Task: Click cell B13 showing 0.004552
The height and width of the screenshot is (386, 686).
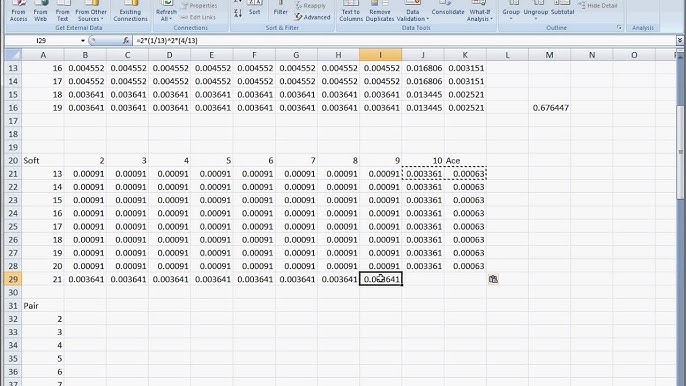Action: coord(85,68)
